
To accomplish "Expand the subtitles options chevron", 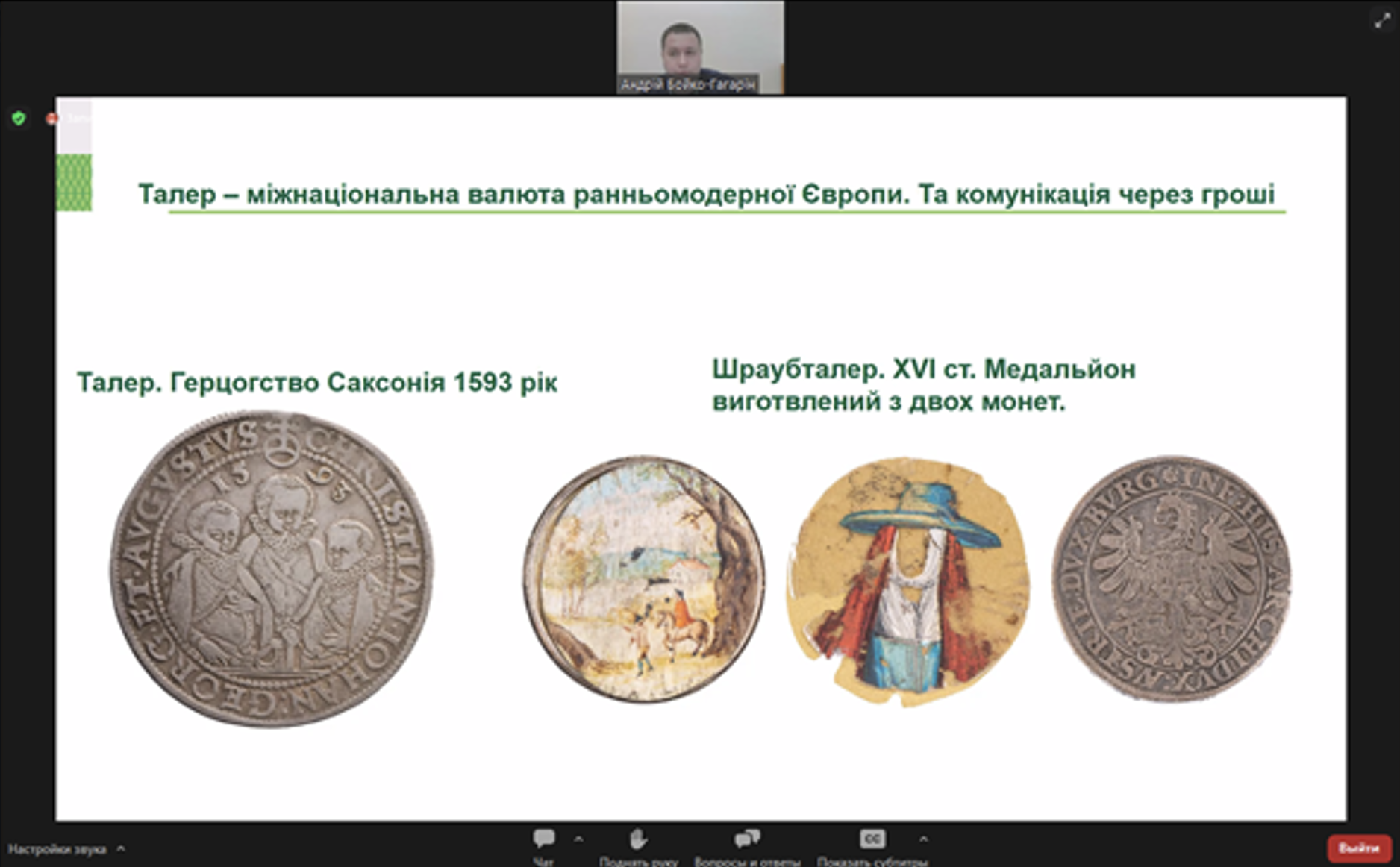I will click(923, 839).
